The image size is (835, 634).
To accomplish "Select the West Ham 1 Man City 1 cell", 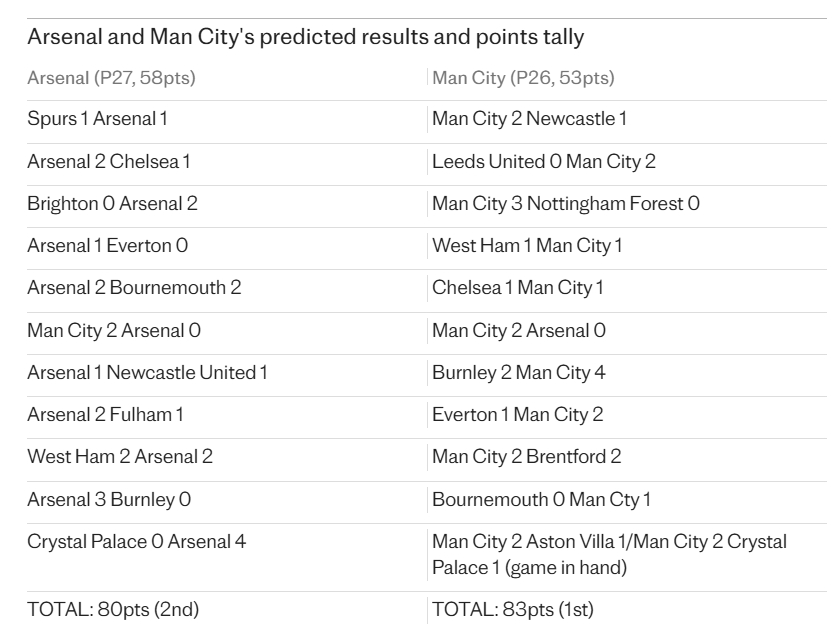I will [x=527, y=245].
